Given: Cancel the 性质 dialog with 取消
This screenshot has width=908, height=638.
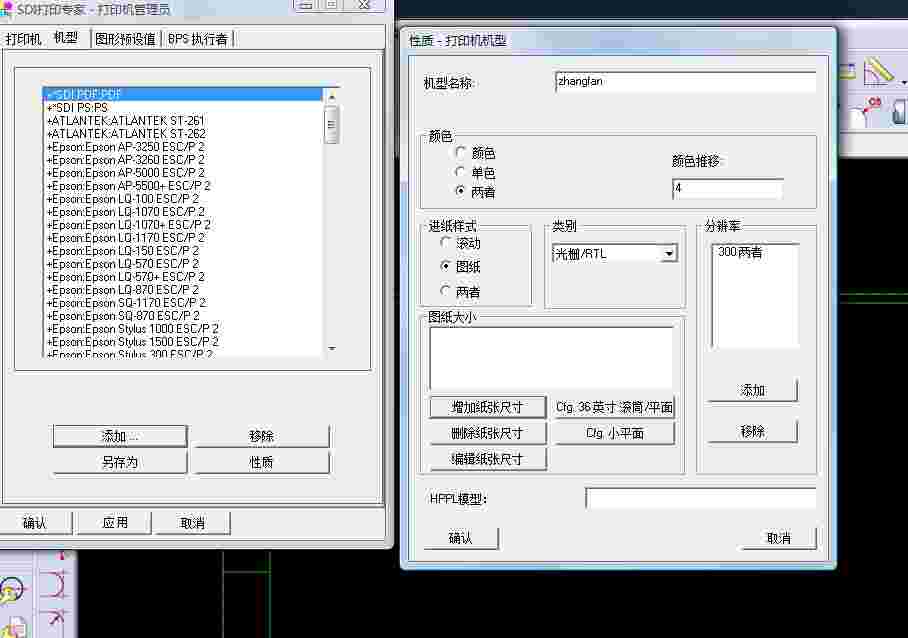Looking at the screenshot, I should click(x=779, y=538).
